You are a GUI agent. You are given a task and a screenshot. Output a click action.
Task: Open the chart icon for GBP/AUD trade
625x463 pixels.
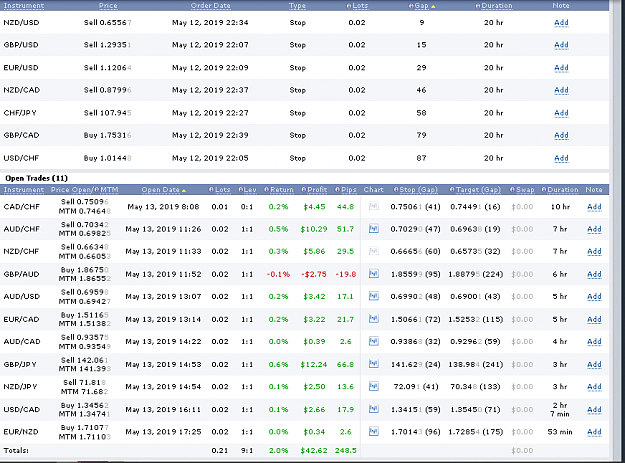click(373, 274)
